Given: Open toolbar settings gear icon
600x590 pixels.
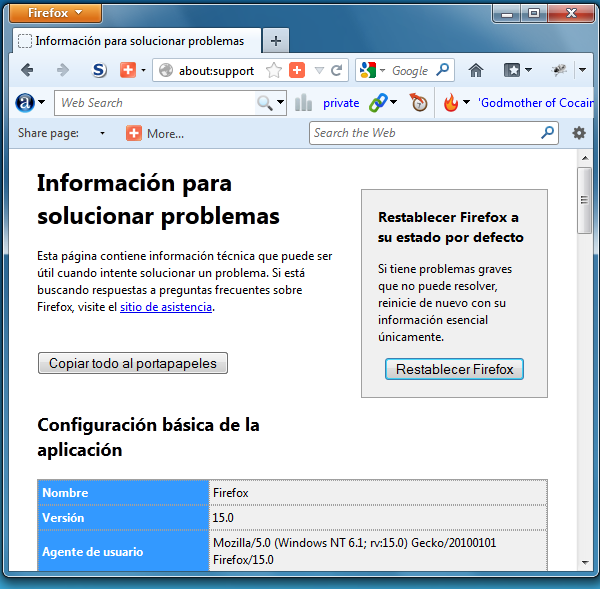Looking at the screenshot, I should (x=579, y=133).
